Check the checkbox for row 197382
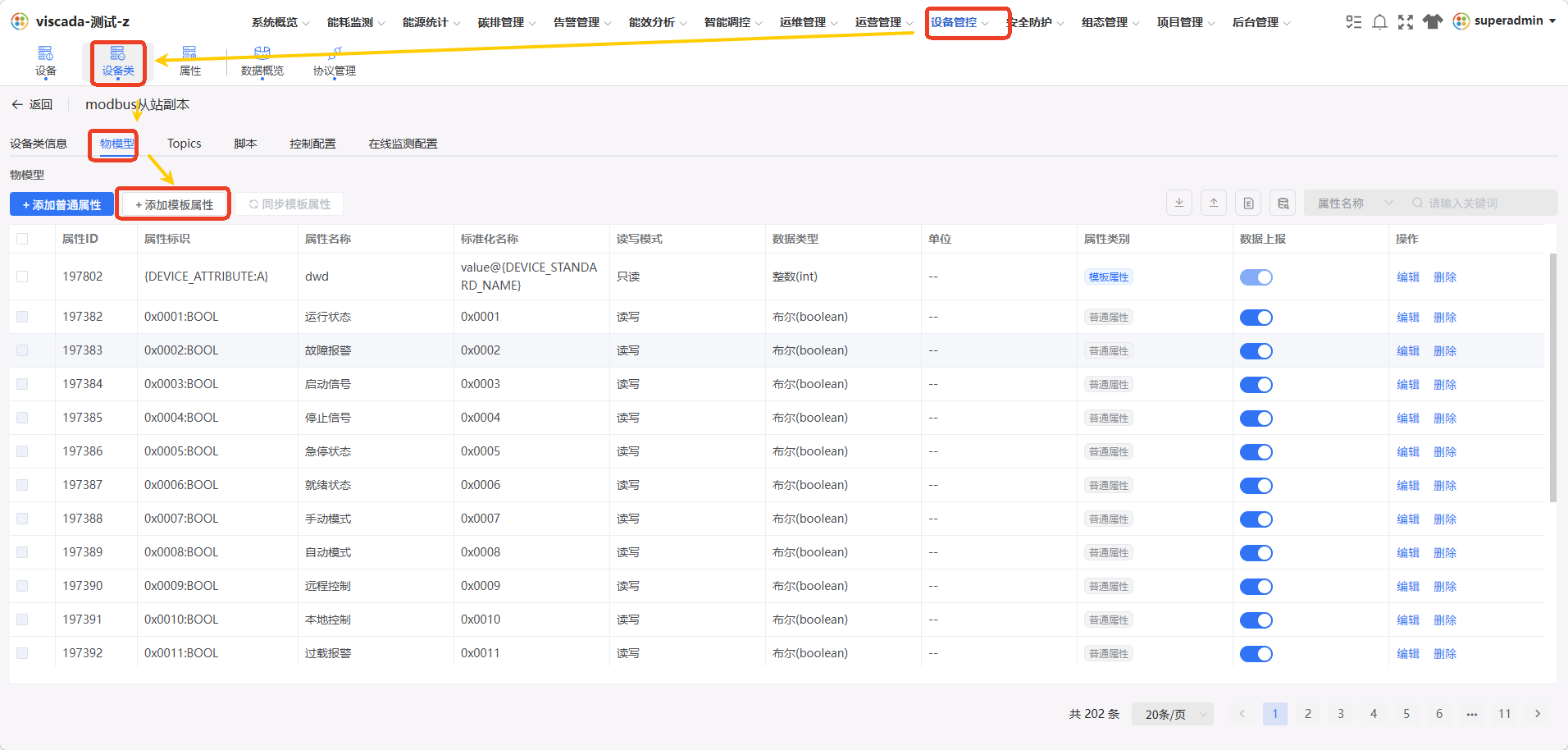Screen dimensions: 1568x750 [22, 317]
